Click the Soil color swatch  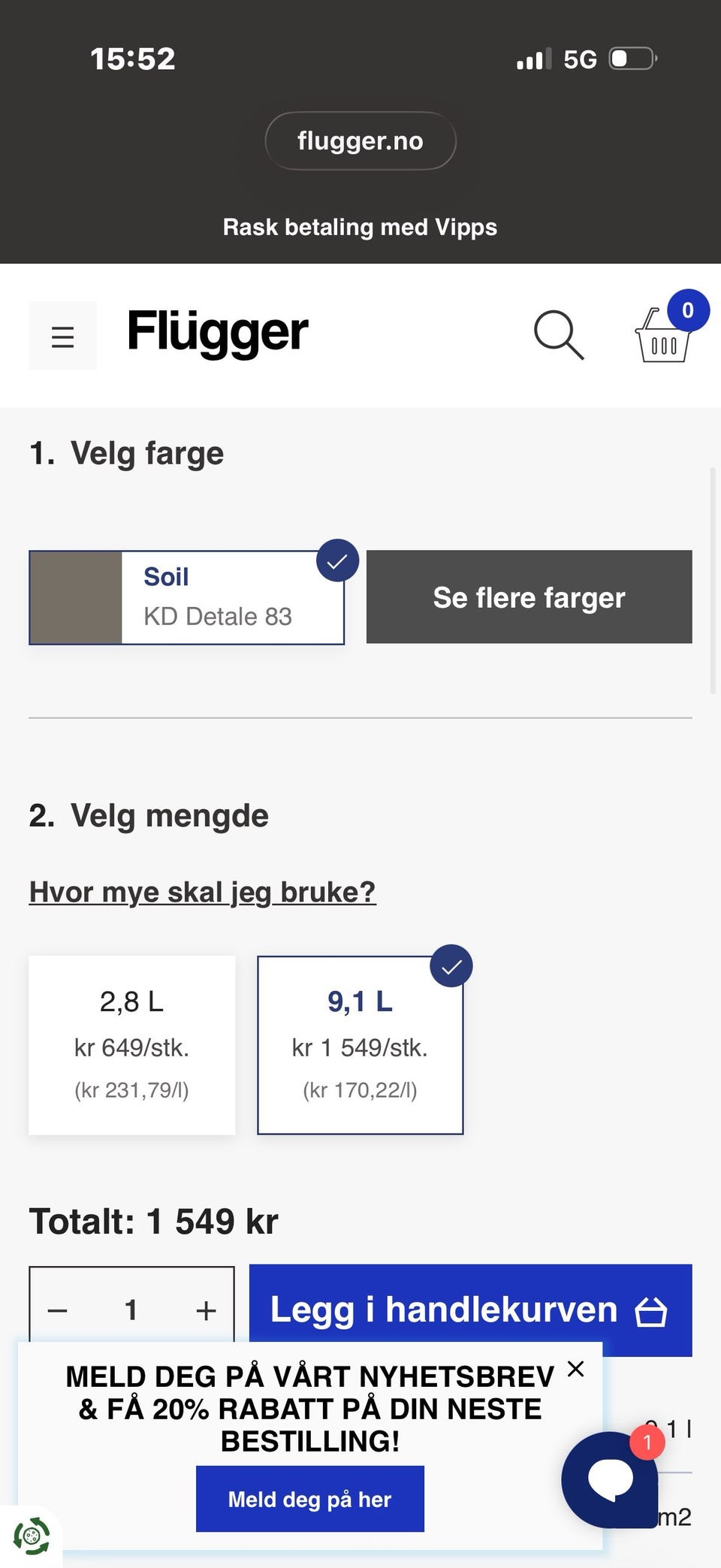pyautogui.click(x=75, y=597)
